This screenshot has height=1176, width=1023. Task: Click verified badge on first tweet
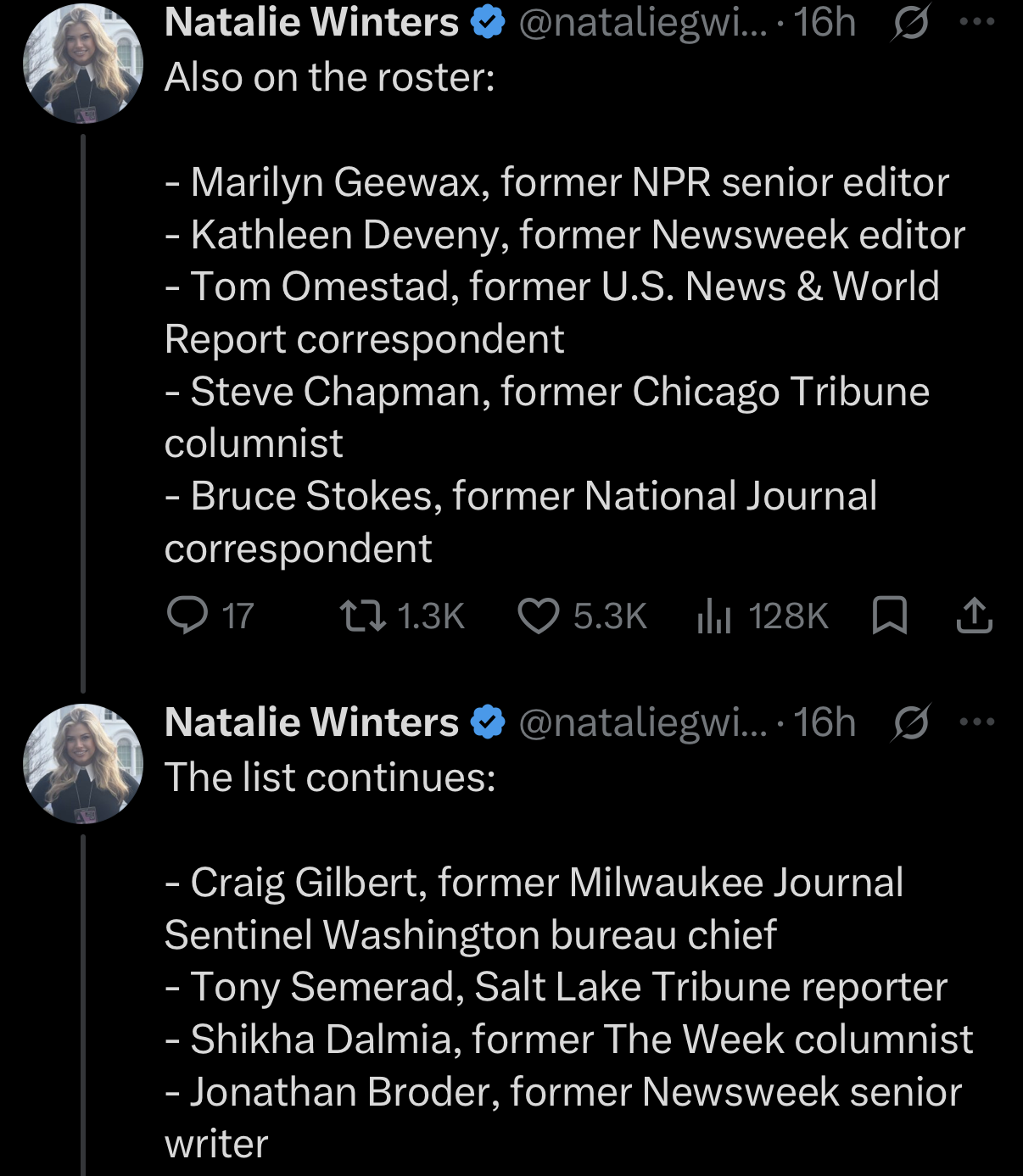(488, 23)
